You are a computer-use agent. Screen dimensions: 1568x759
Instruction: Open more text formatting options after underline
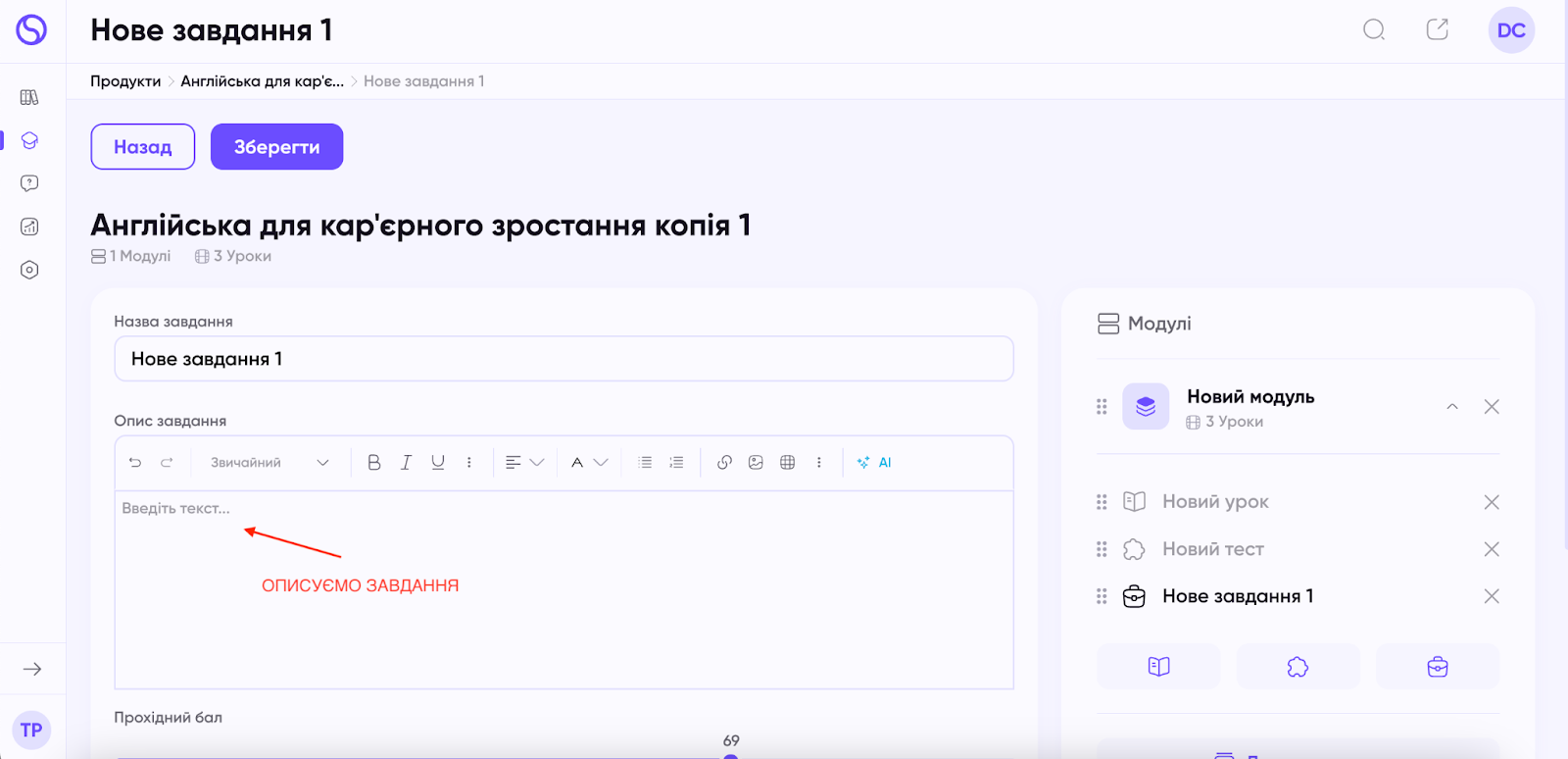tap(469, 463)
